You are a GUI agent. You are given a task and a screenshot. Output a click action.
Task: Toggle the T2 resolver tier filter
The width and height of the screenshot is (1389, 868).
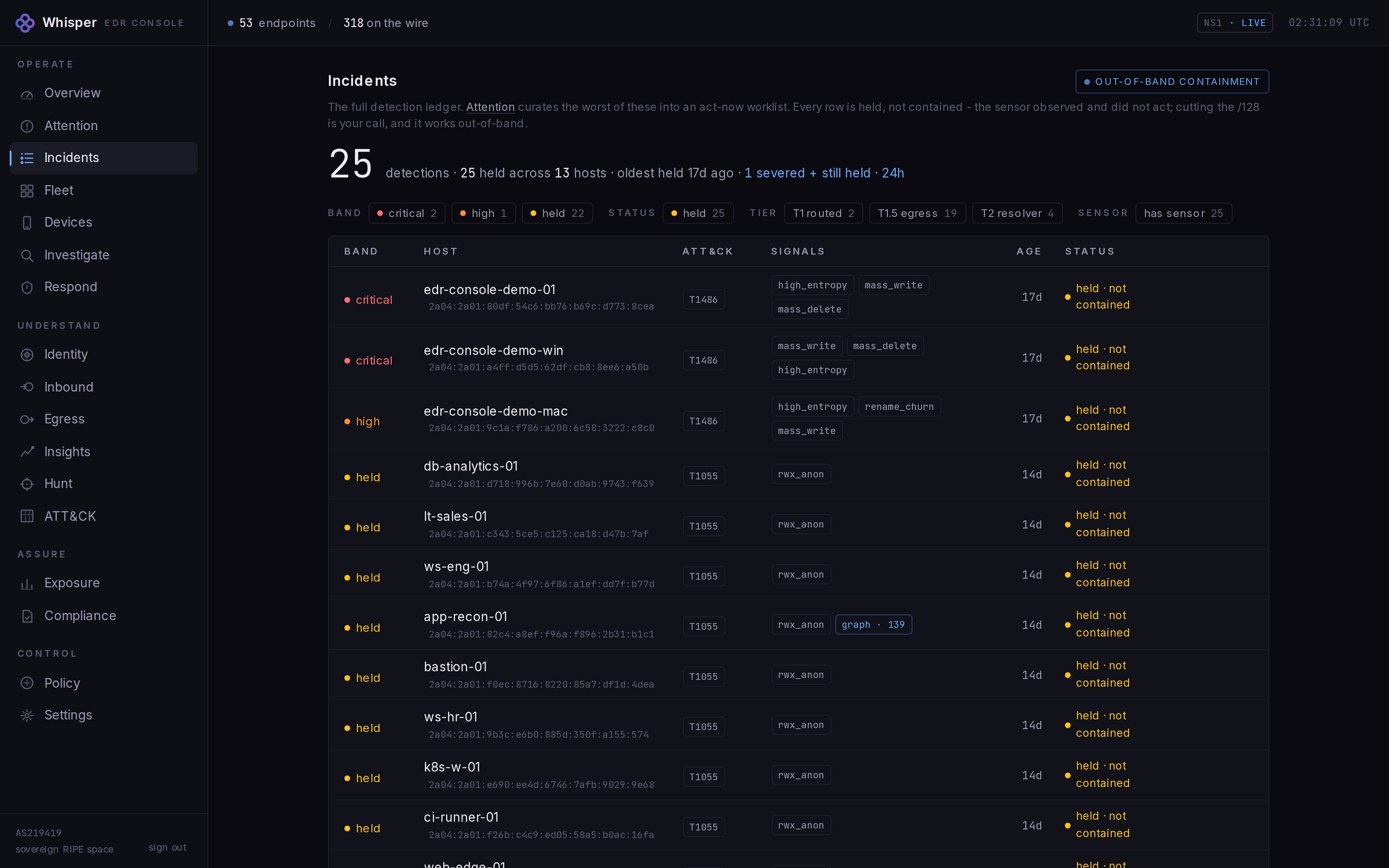click(x=1017, y=214)
